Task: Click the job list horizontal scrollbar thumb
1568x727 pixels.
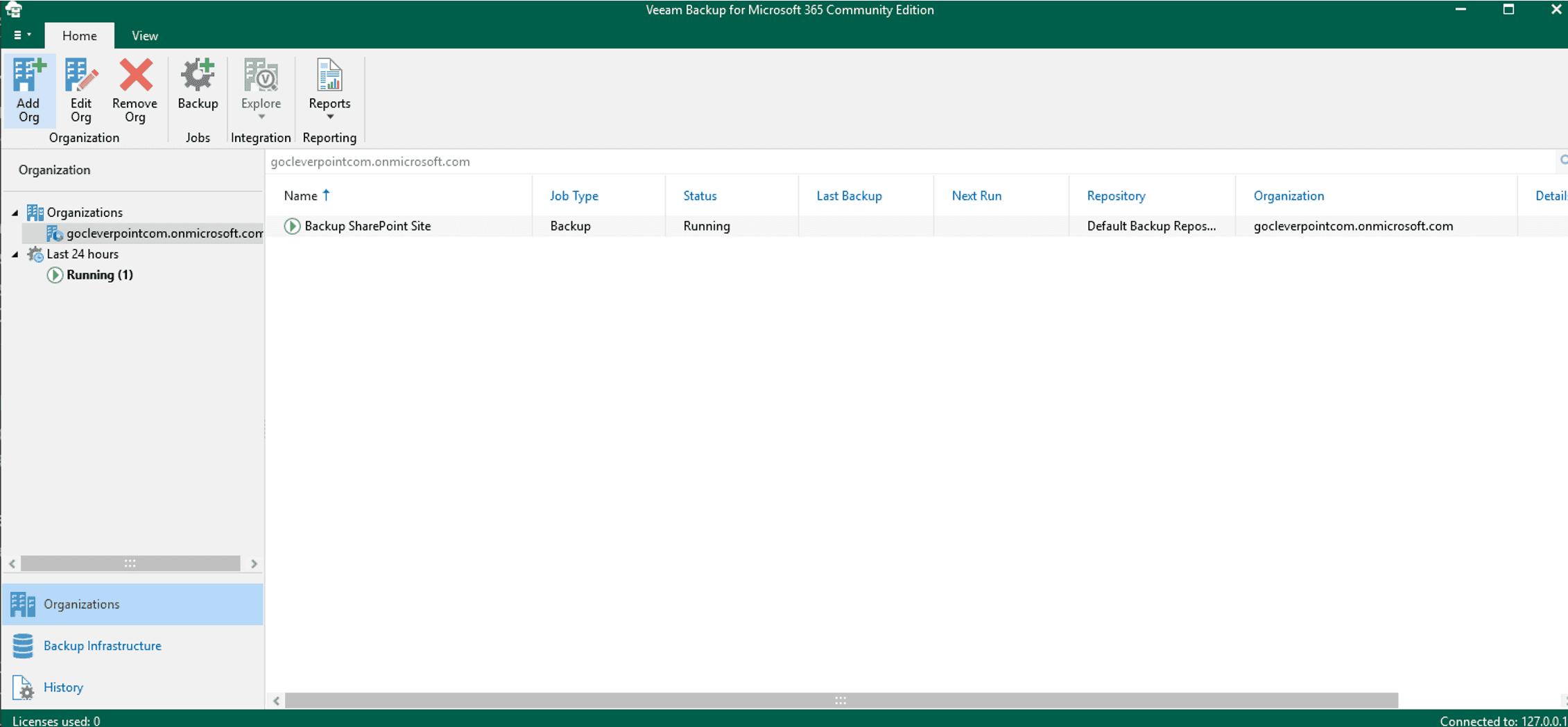Action: point(841,701)
